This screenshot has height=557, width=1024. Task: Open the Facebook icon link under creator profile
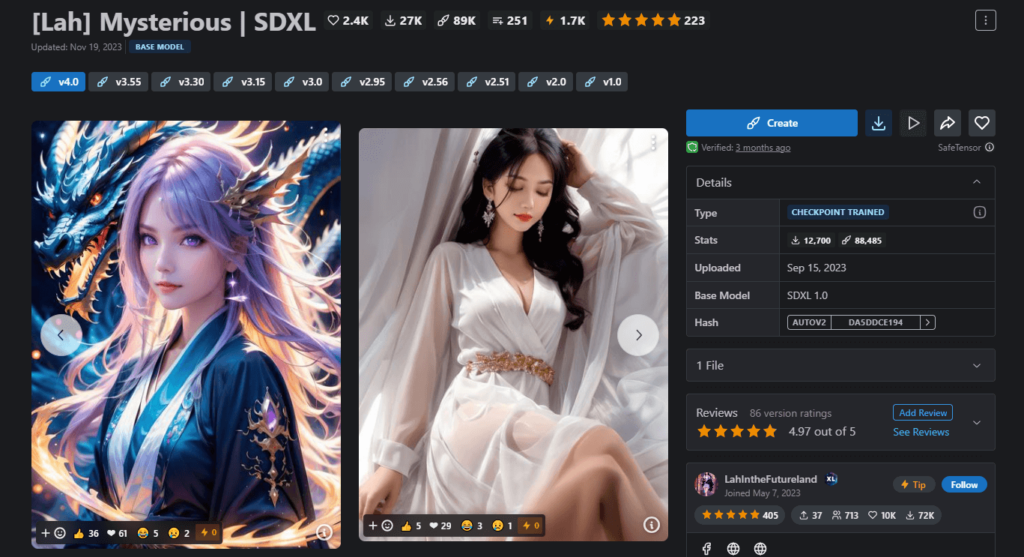pos(705,549)
